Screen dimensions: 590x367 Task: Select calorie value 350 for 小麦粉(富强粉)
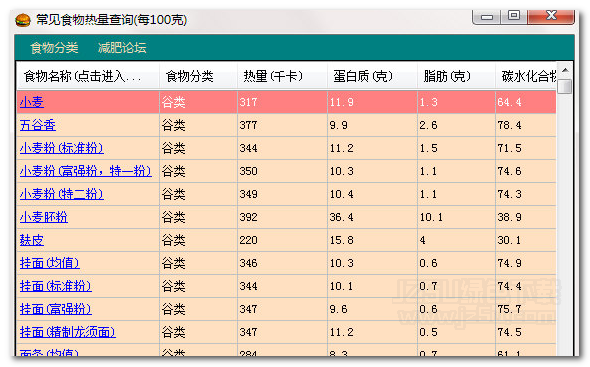tap(248, 171)
